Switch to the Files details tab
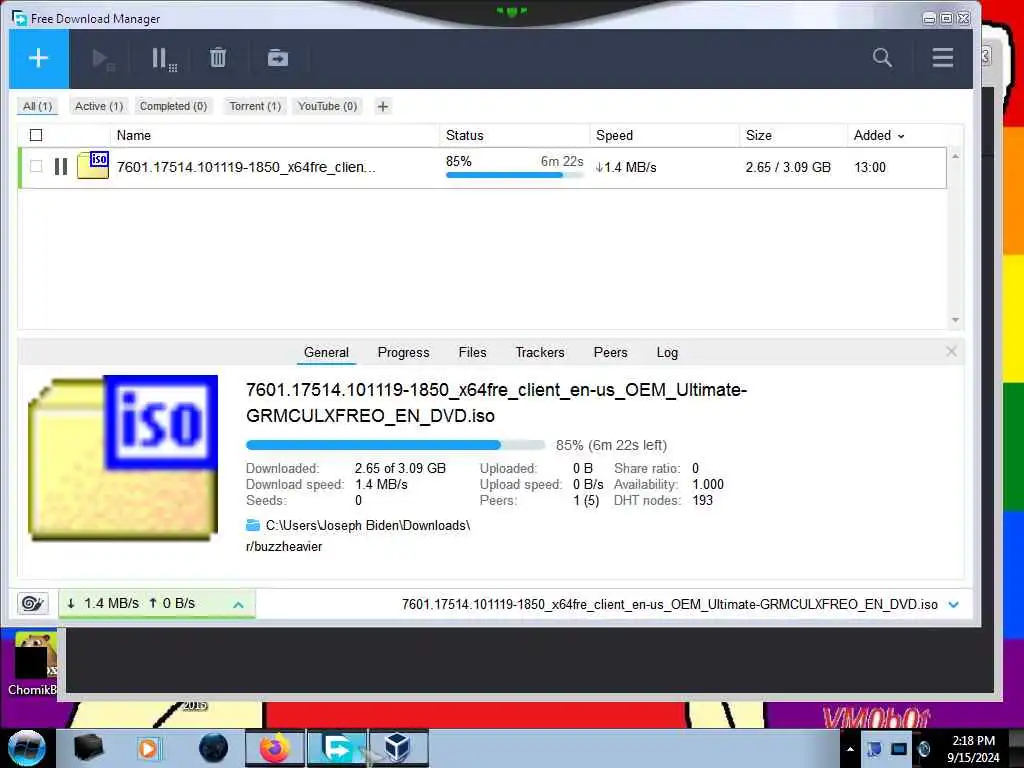Image resolution: width=1024 pixels, height=768 pixels. pos(472,353)
